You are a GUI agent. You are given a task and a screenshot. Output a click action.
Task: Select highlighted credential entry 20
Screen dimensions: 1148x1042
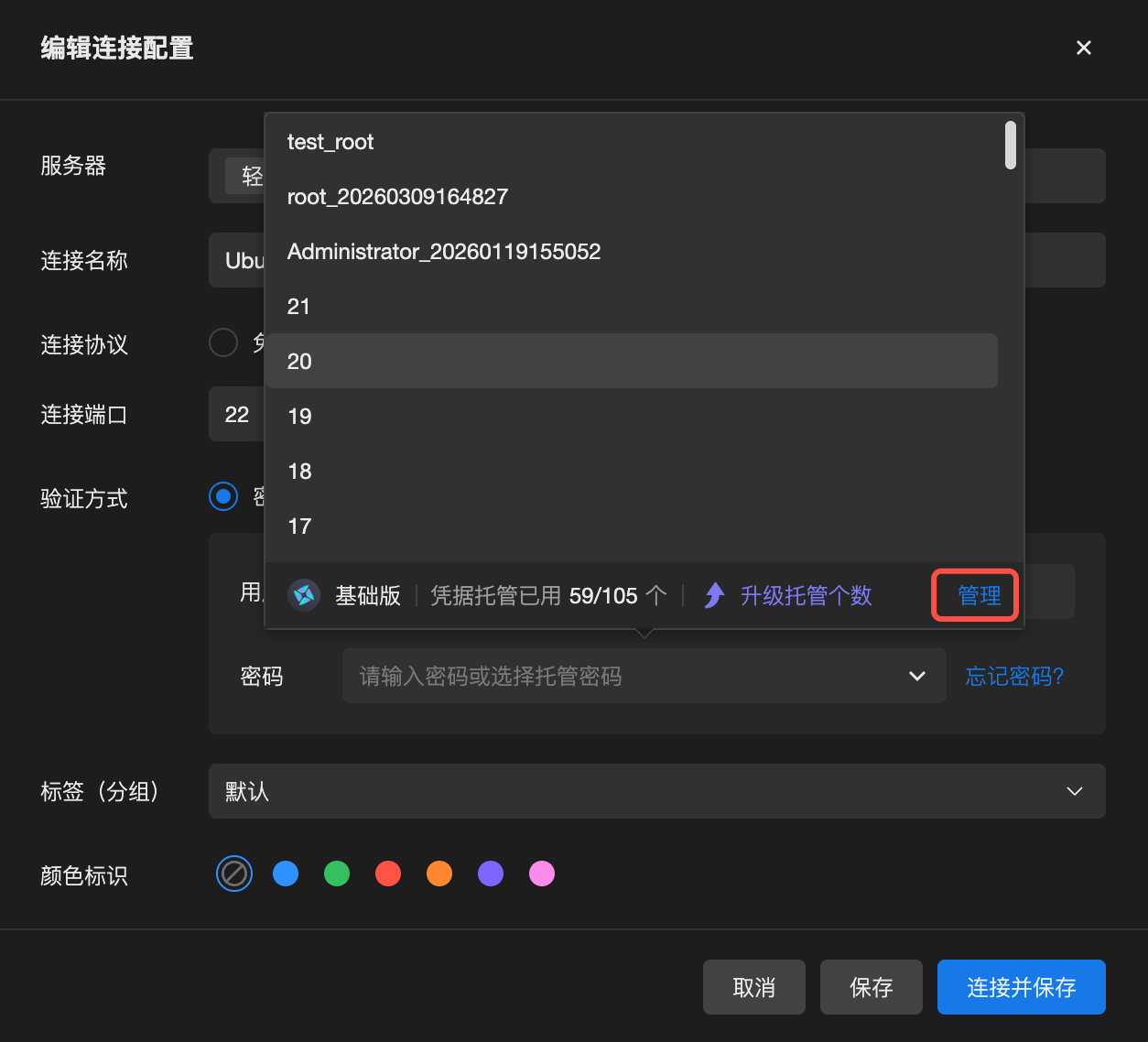pyautogui.click(x=631, y=361)
